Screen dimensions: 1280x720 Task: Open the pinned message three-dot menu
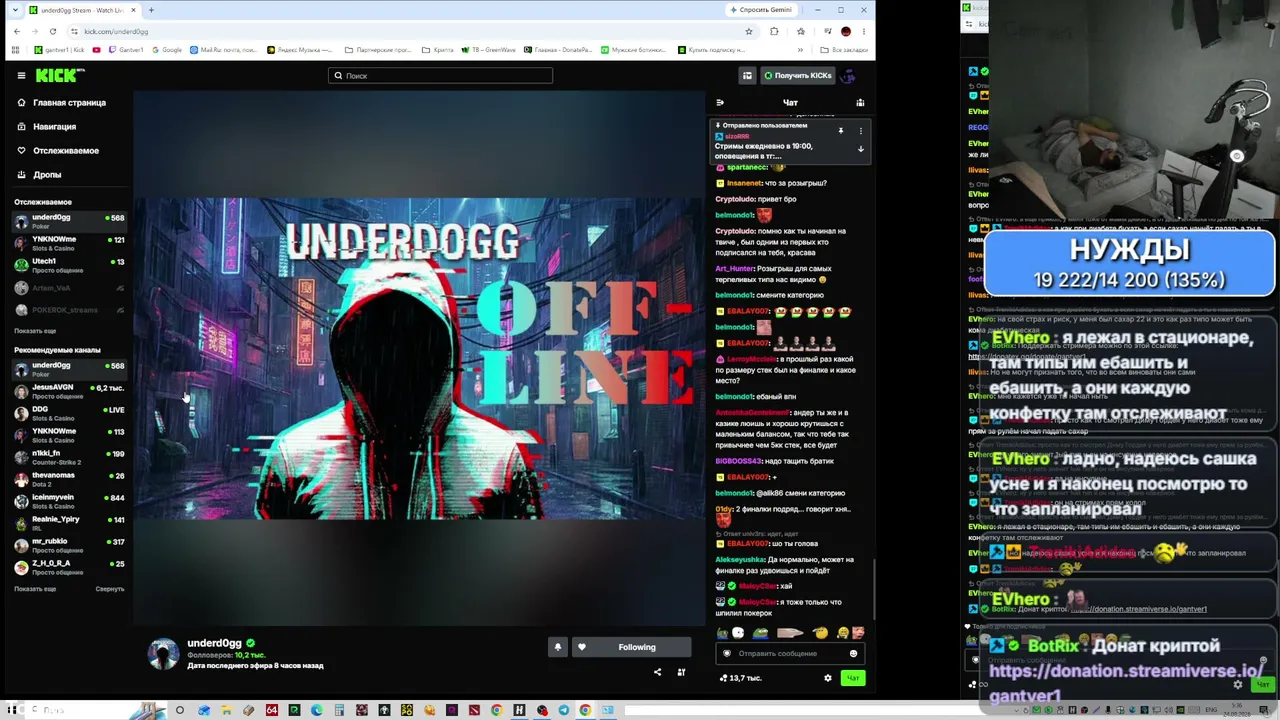click(860, 131)
